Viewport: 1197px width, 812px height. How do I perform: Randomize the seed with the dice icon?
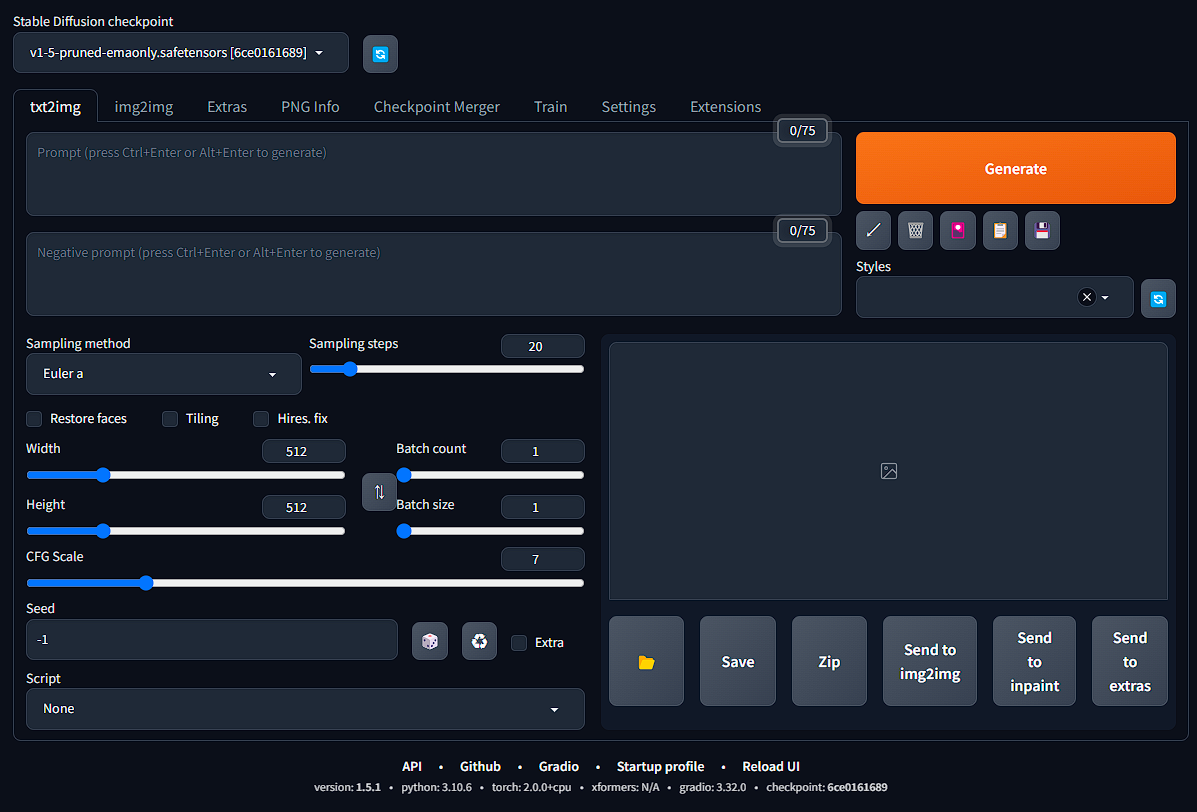(430, 641)
